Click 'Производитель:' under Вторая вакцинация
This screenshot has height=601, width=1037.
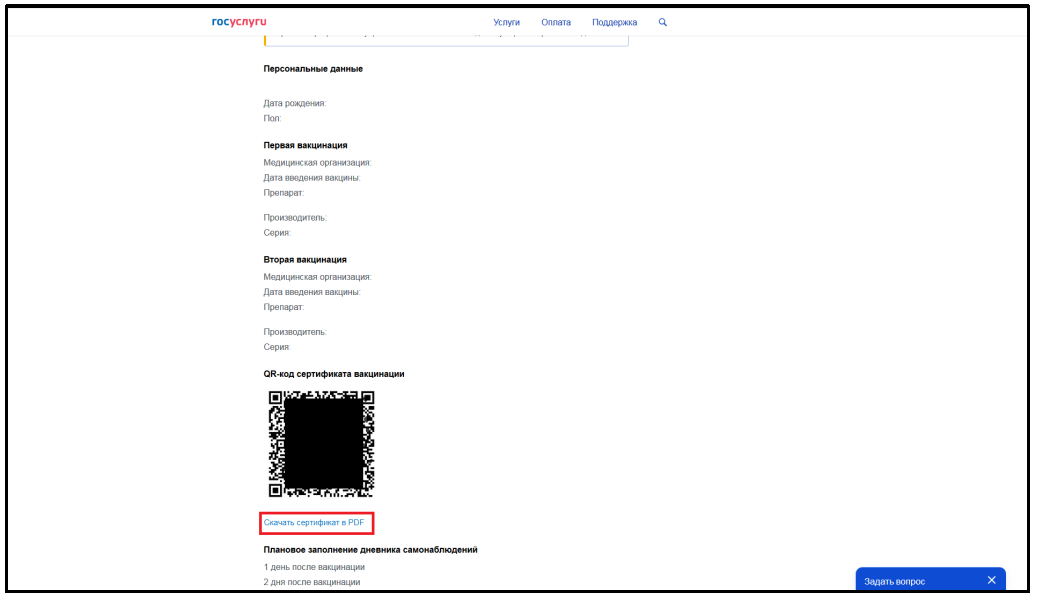coord(295,332)
